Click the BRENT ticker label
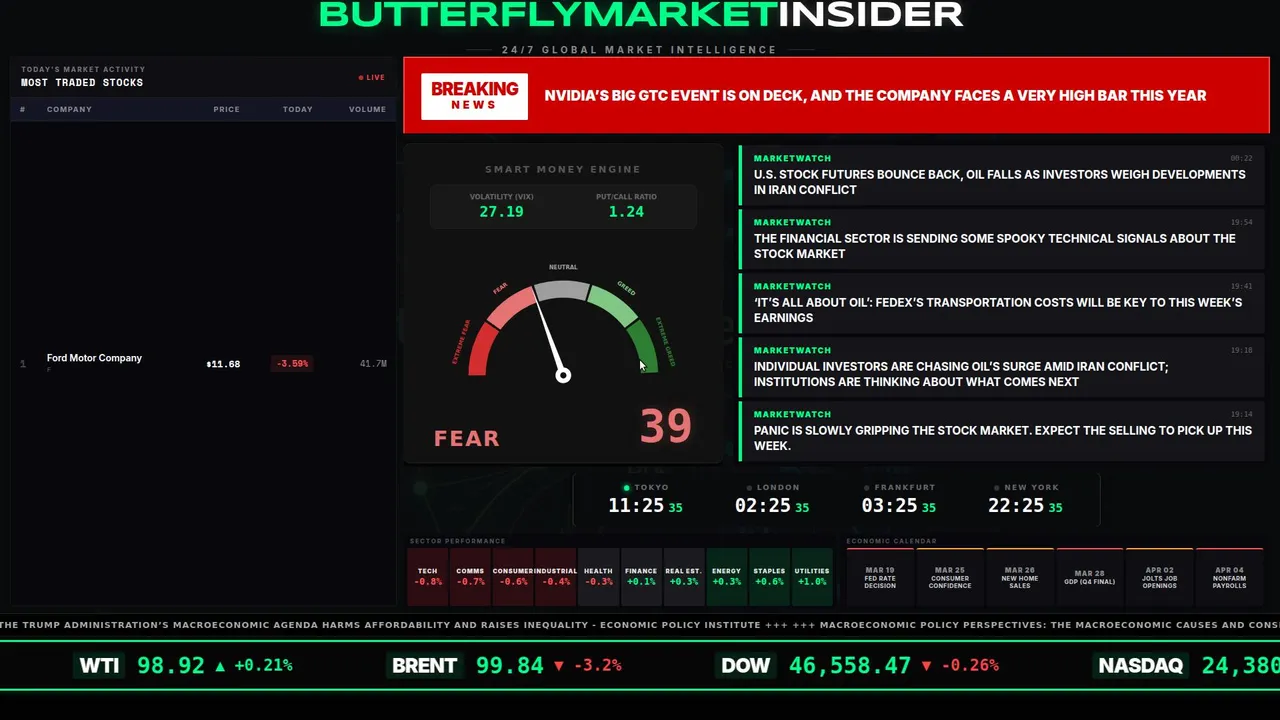 pyautogui.click(x=425, y=665)
